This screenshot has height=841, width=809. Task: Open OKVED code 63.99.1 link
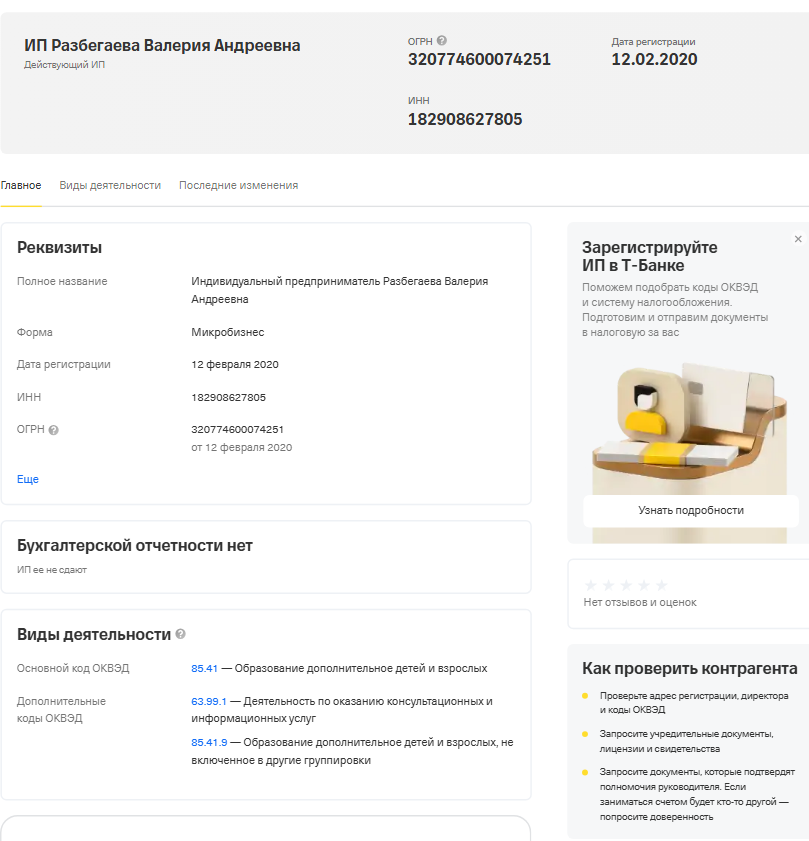pos(209,702)
